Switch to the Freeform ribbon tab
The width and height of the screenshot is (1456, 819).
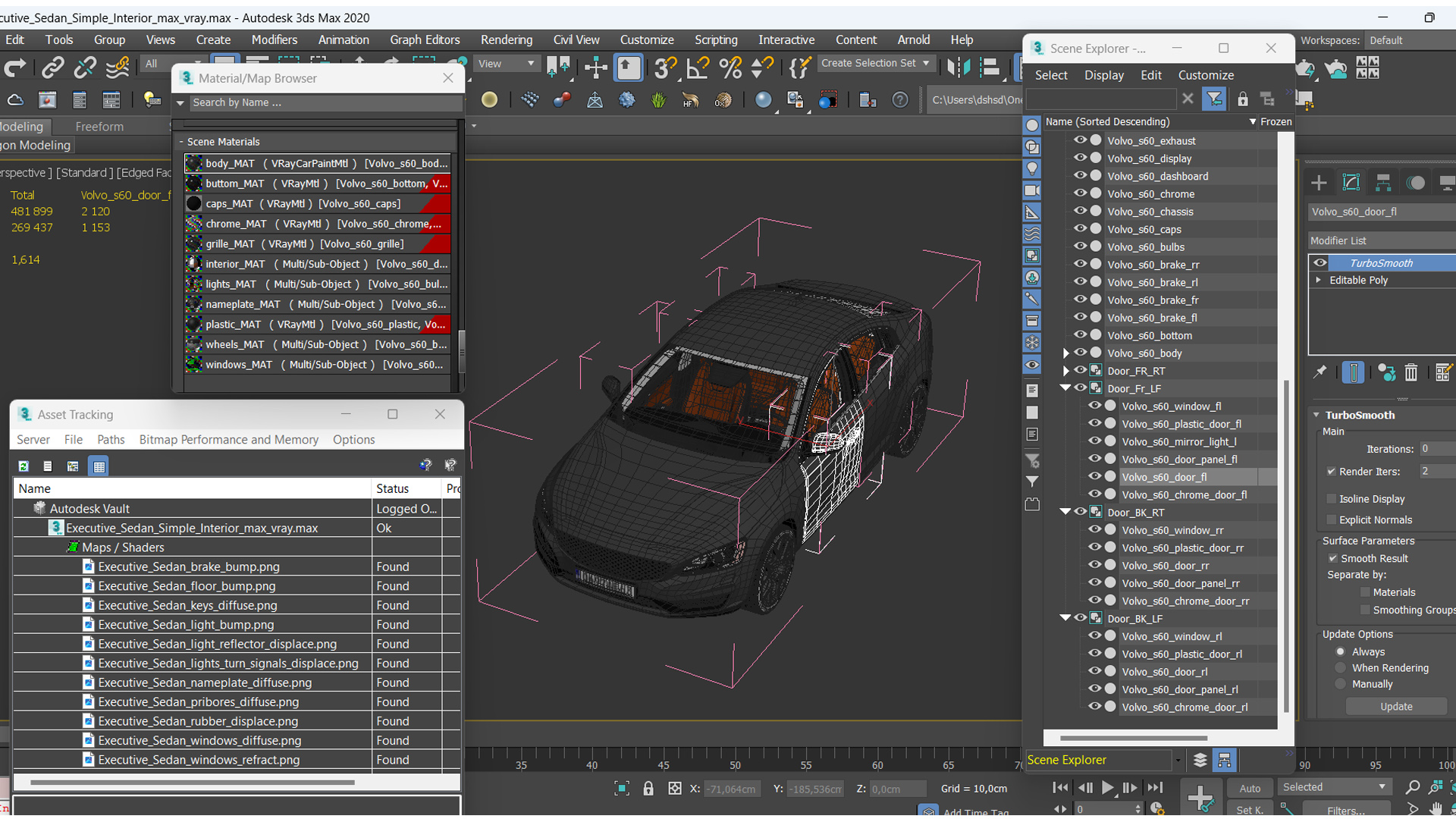[99, 127]
